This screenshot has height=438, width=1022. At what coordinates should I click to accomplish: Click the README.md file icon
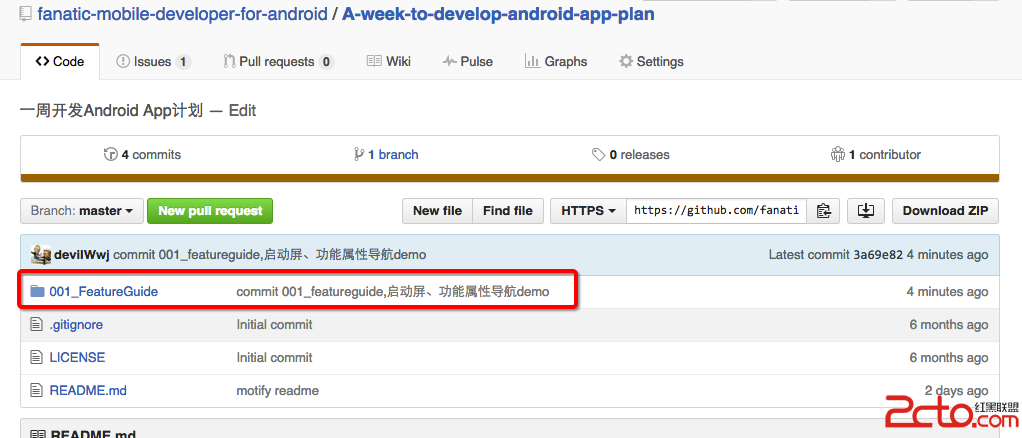tap(36, 390)
